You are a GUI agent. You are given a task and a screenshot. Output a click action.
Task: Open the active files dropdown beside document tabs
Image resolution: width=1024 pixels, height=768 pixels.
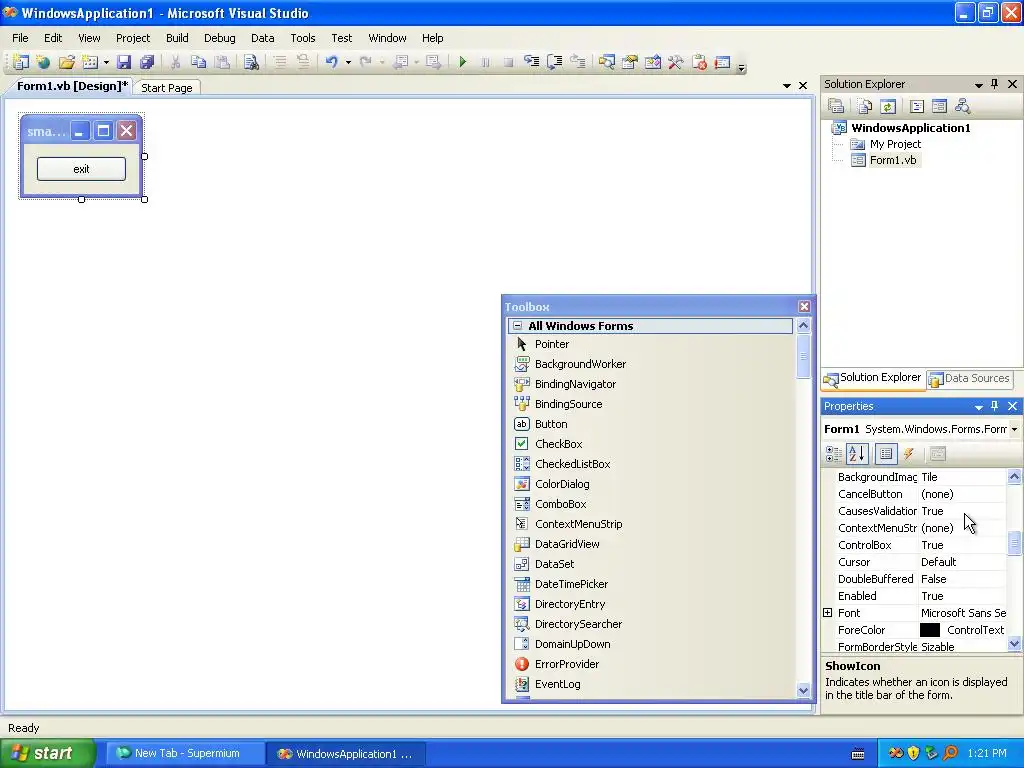[786, 86]
